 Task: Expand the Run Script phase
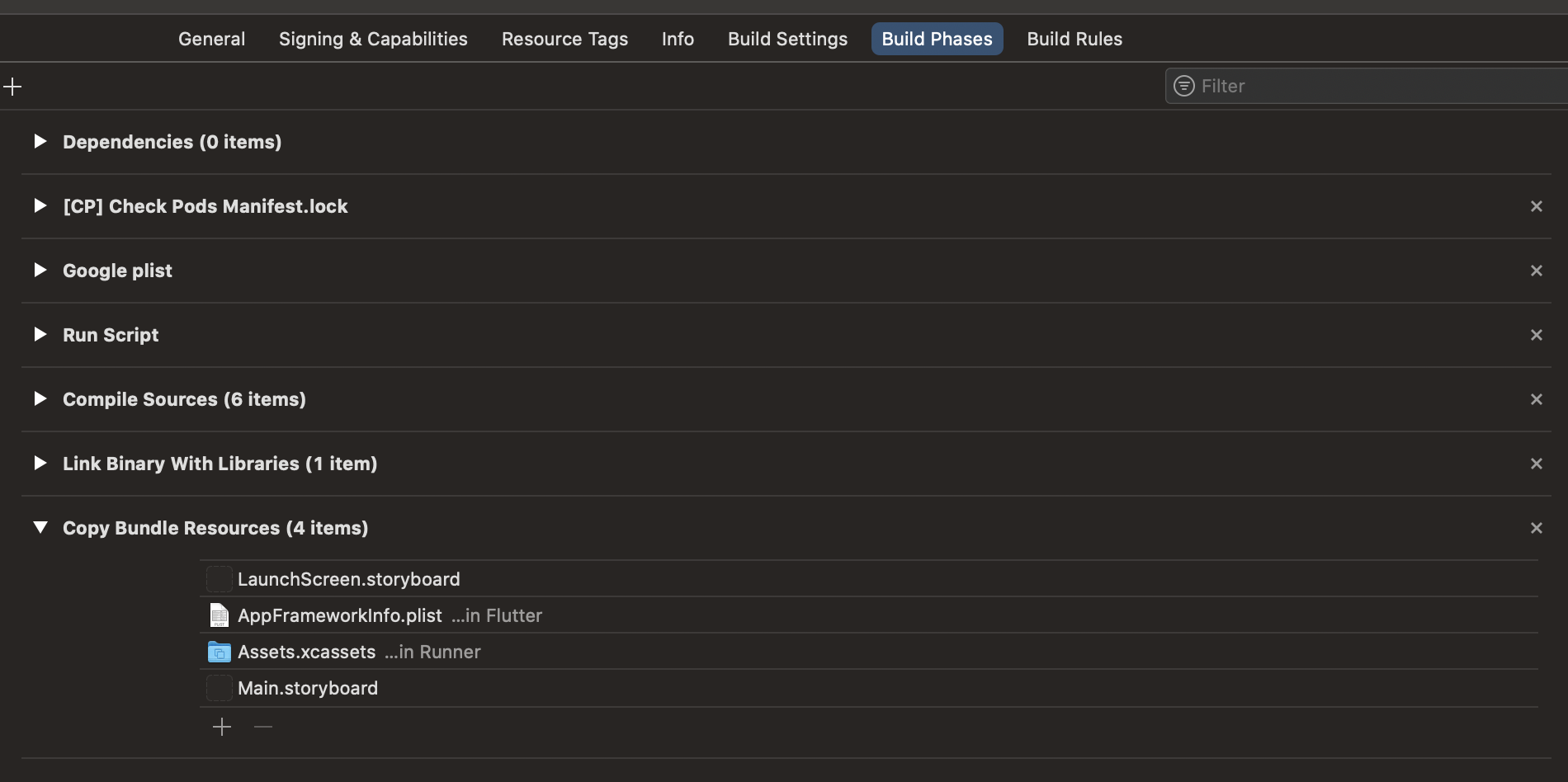[40, 335]
